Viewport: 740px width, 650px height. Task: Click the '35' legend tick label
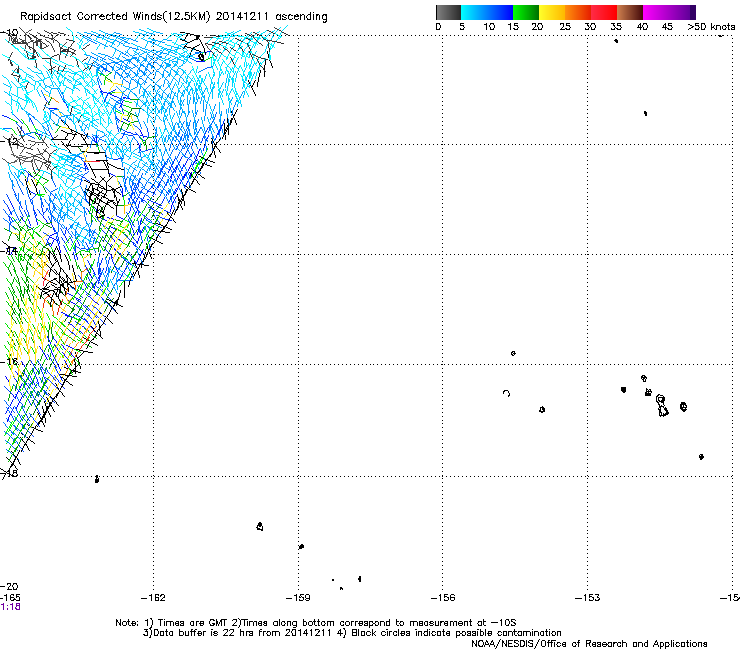[x=616, y=27]
